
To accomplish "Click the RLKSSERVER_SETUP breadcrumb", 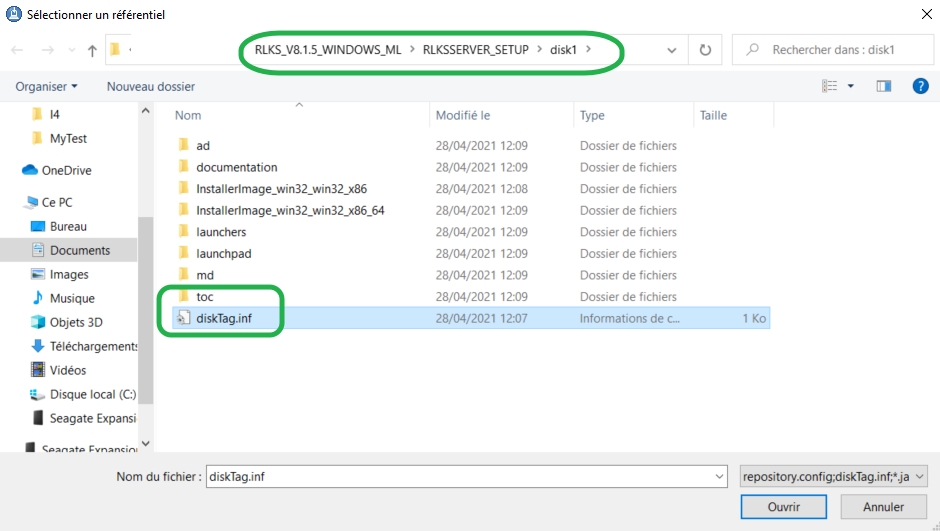I will (475, 50).
